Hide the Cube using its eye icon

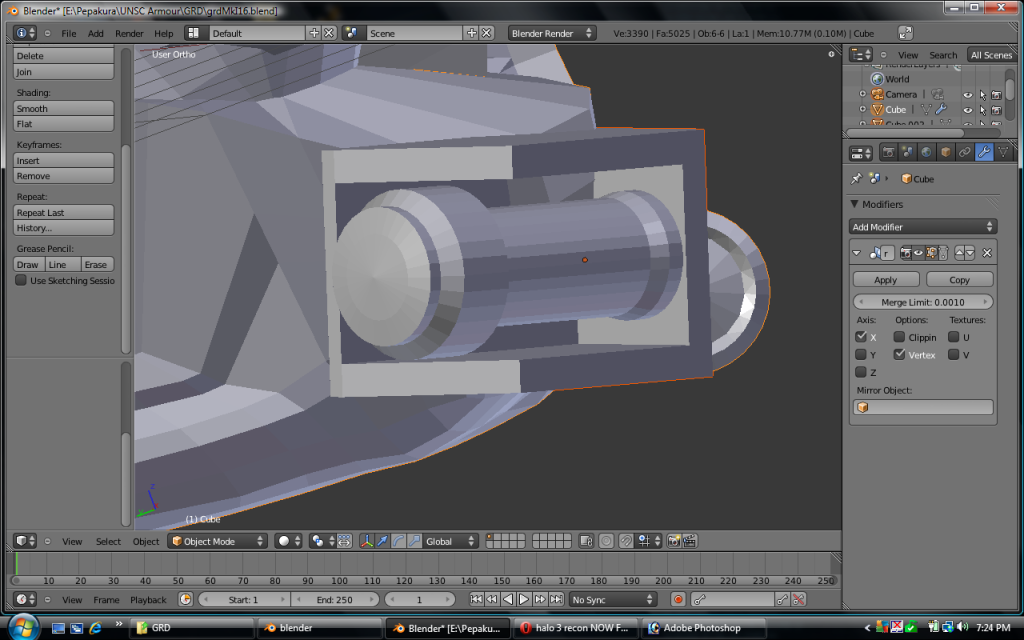click(968, 110)
